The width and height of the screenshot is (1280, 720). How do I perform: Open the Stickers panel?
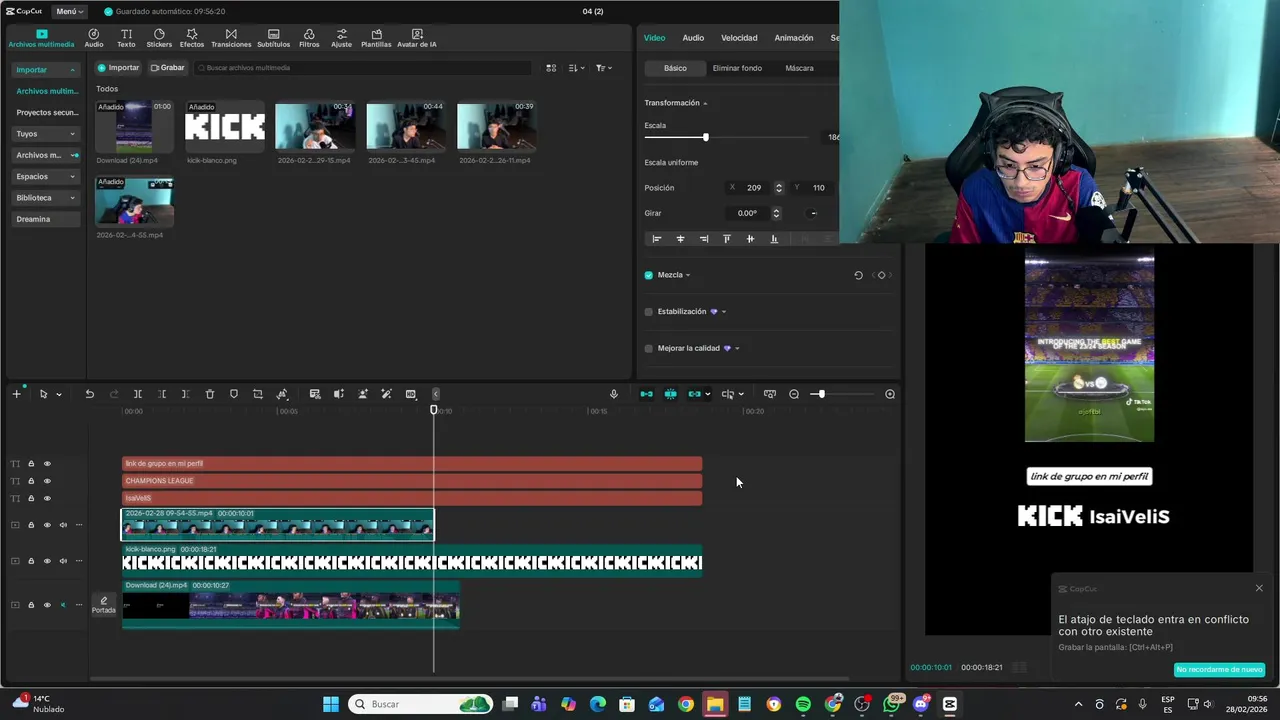point(159,38)
